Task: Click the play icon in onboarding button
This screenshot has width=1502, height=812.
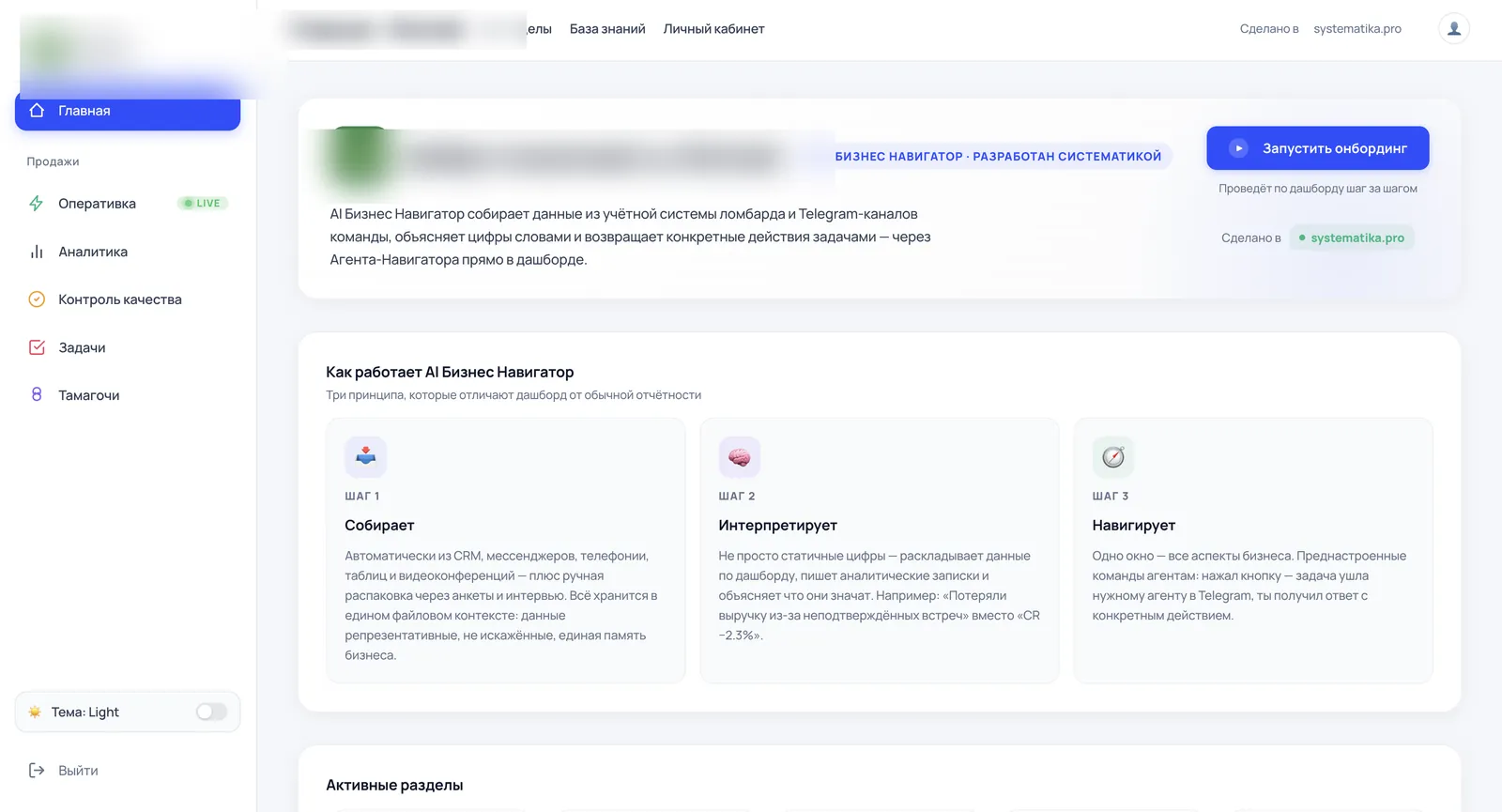Action: point(1238,148)
